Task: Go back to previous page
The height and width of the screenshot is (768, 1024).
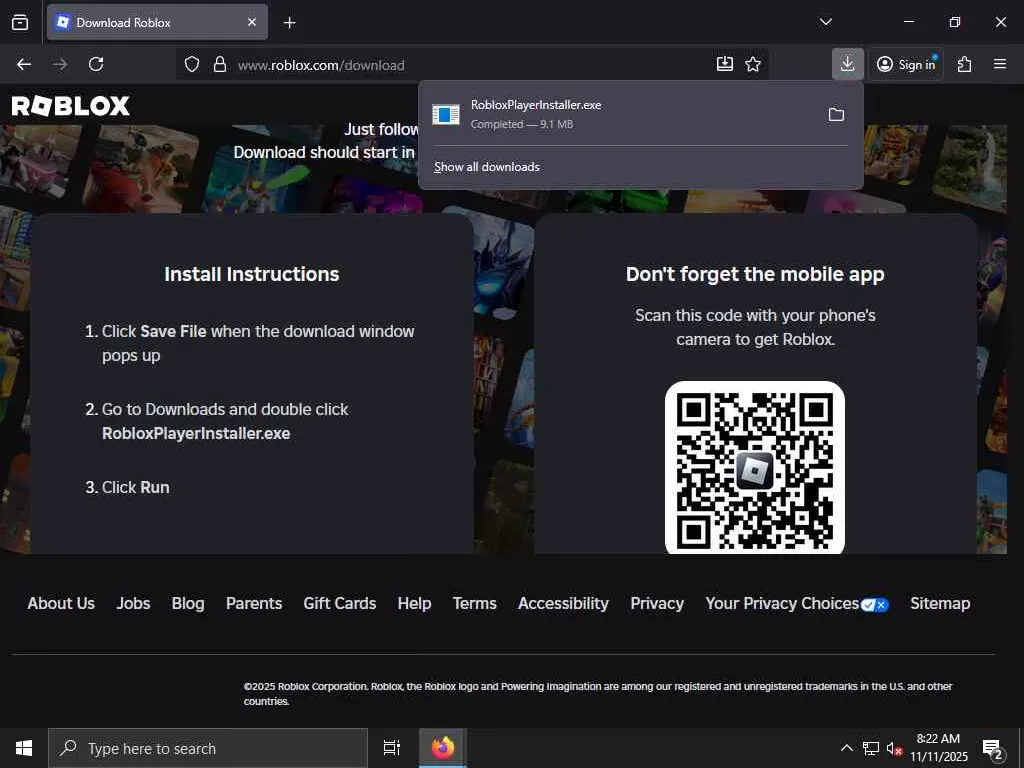Action: pyautogui.click(x=24, y=64)
